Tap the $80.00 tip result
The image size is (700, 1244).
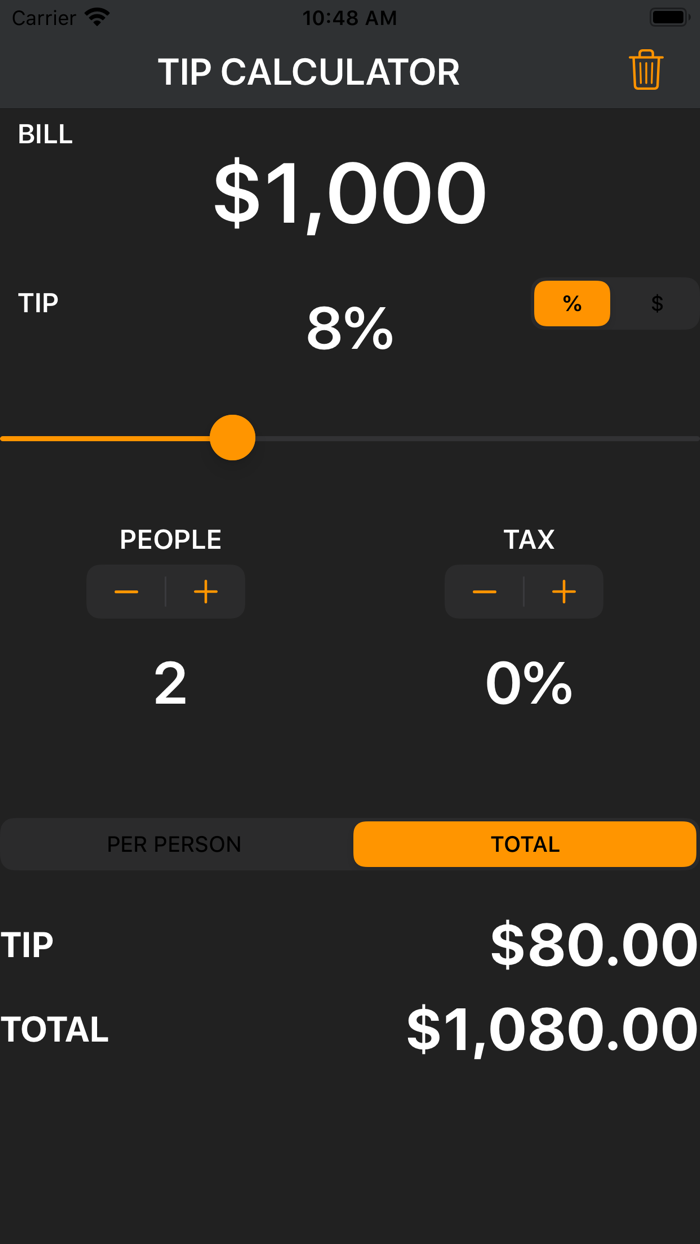coord(590,942)
